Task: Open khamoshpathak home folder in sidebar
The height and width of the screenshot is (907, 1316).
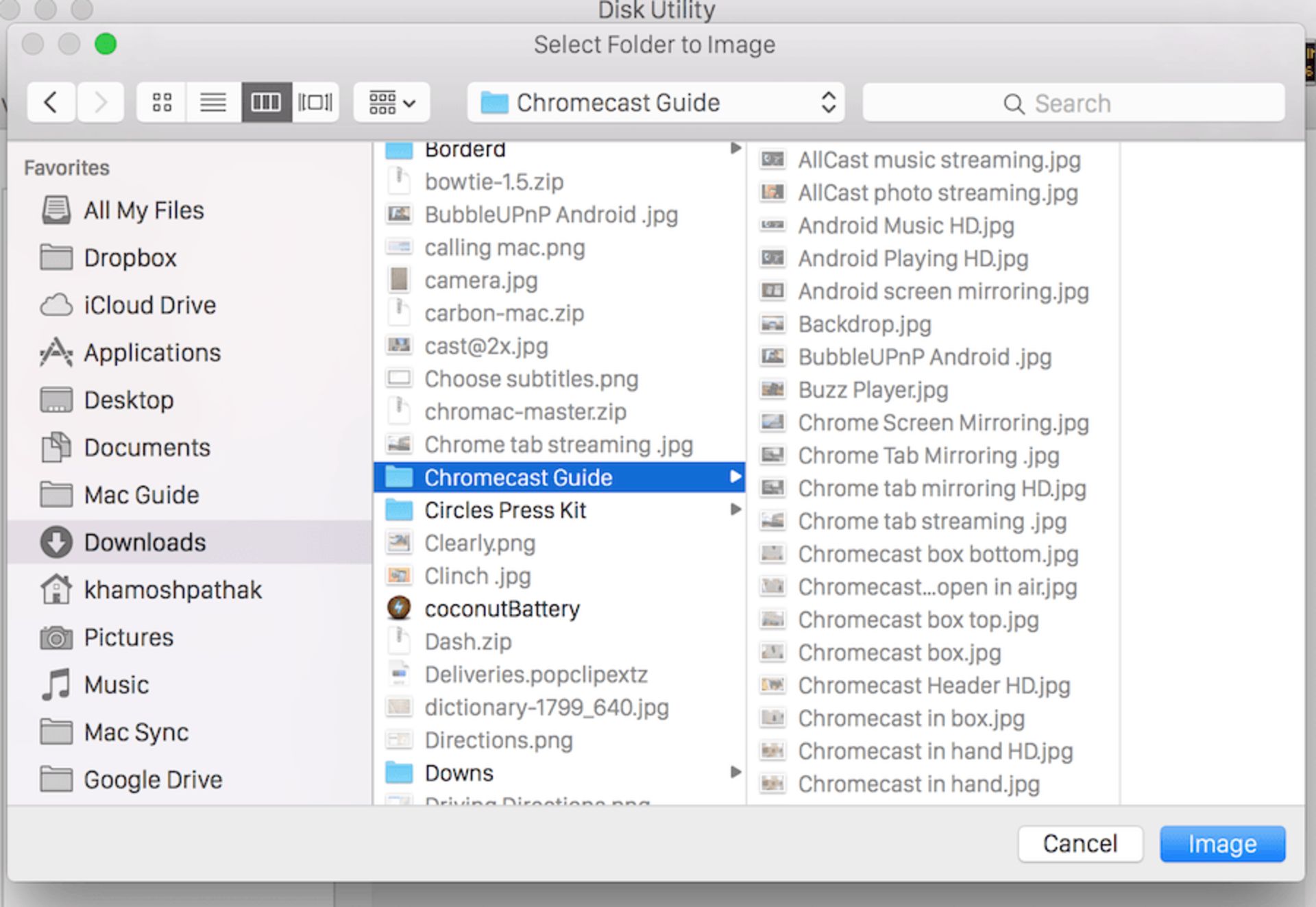Action: [189, 590]
